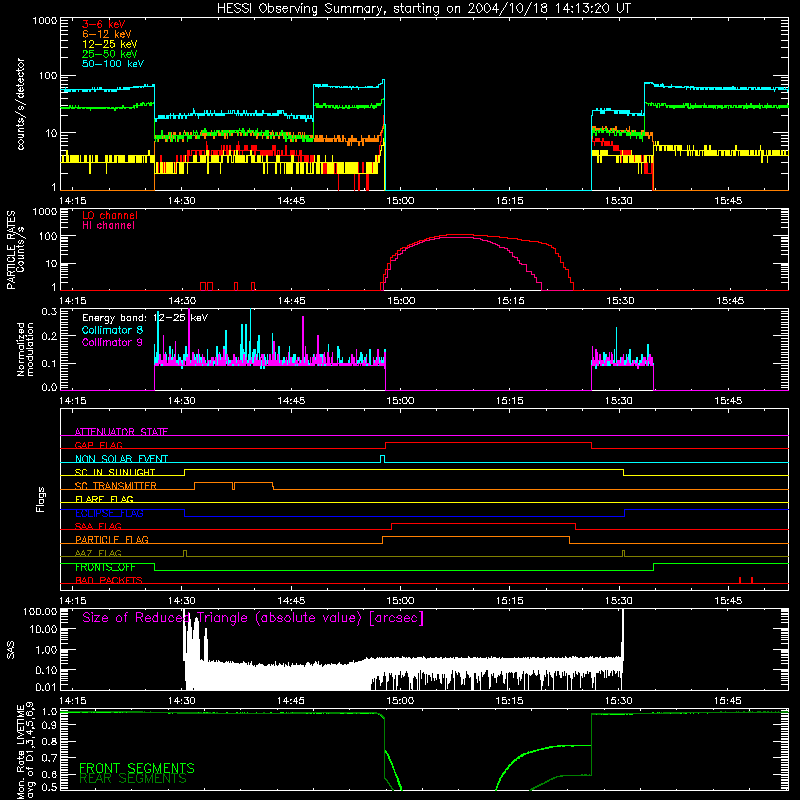
Task: Select the SC_IN_SUNLIGHT flag label
Action: coord(115,472)
